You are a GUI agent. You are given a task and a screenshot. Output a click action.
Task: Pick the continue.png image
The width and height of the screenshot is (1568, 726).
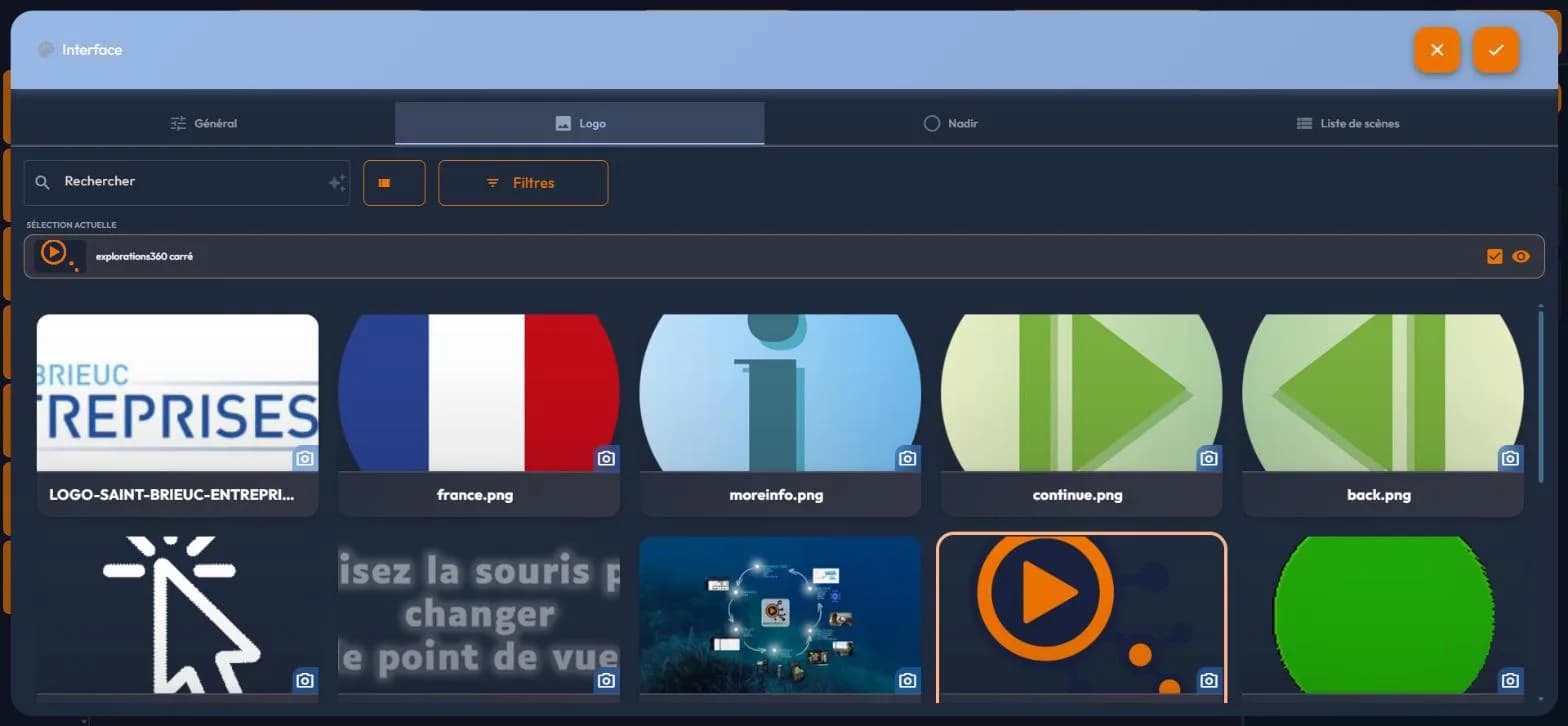tap(1082, 393)
